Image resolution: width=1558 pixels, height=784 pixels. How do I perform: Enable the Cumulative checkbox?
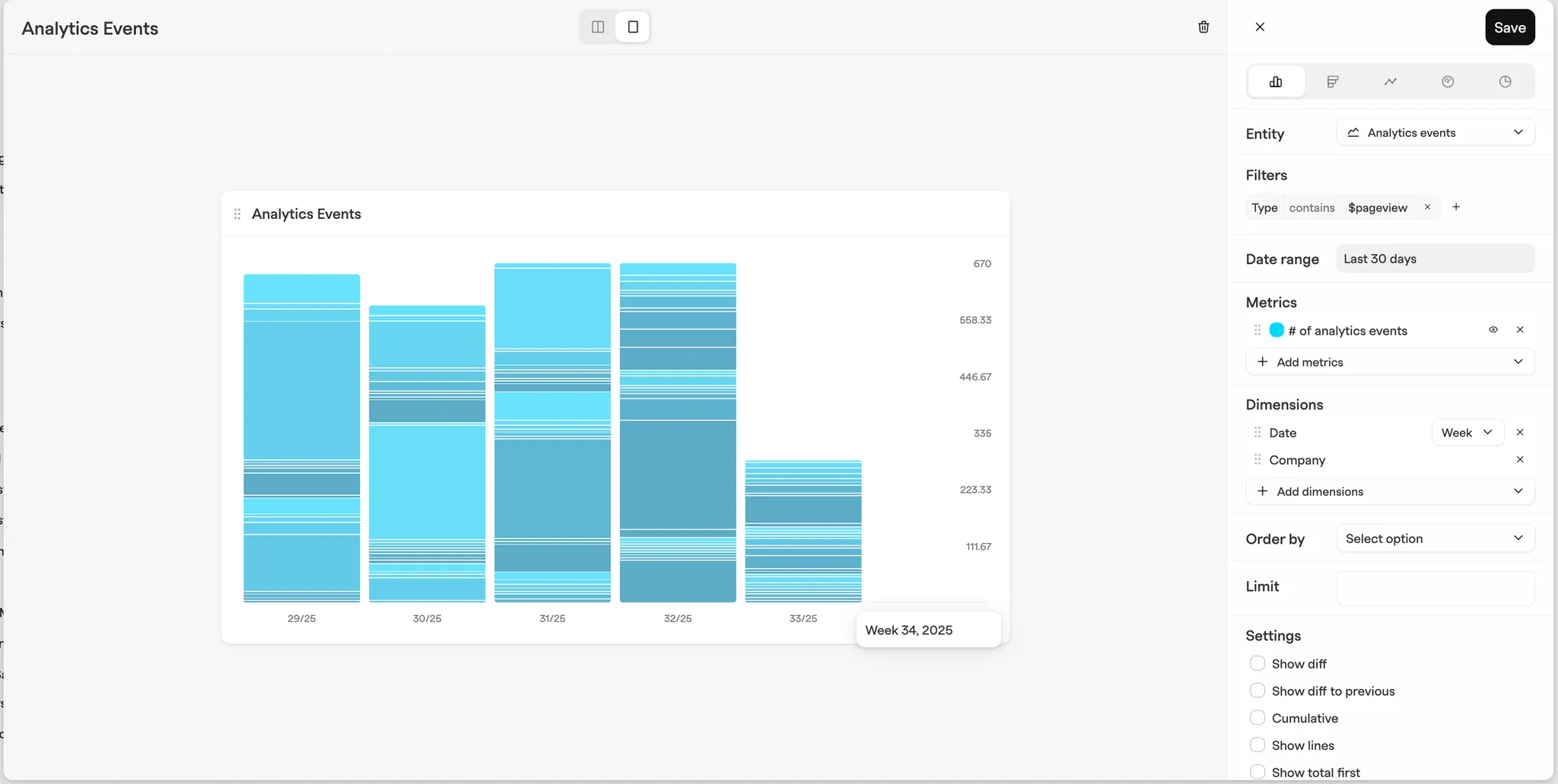click(x=1258, y=718)
